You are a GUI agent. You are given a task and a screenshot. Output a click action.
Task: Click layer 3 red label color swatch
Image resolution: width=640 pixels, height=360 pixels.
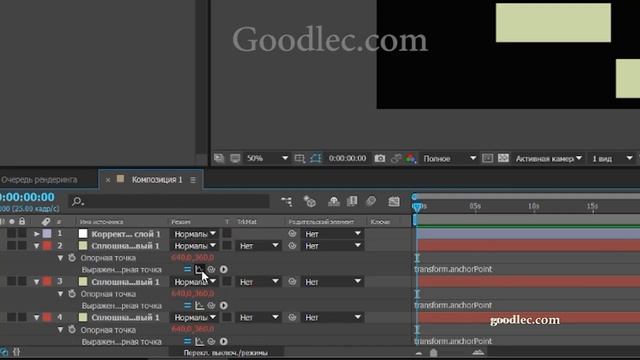[47, 282]
